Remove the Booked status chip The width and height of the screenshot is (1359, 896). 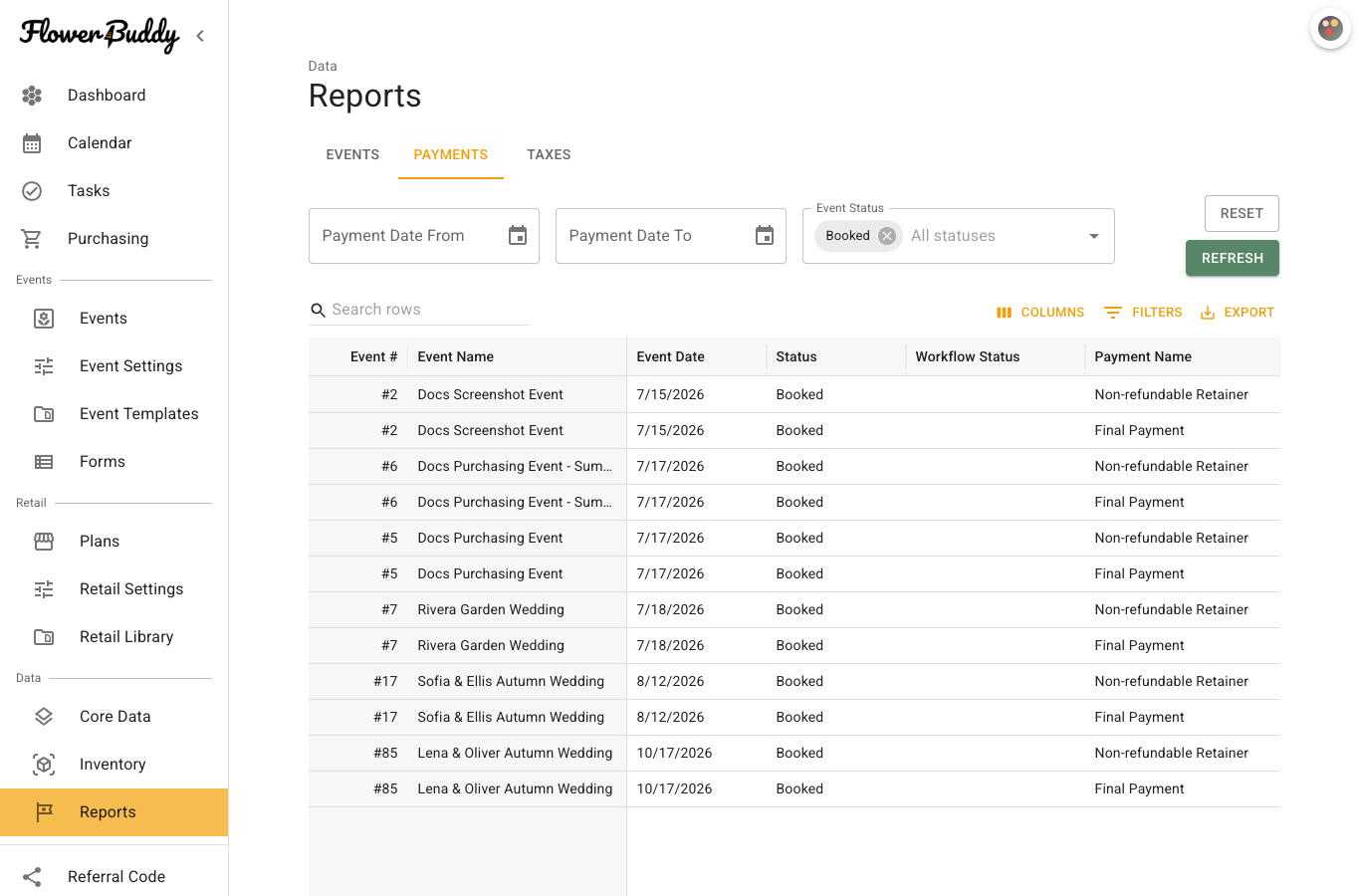(x=887, y=236)
